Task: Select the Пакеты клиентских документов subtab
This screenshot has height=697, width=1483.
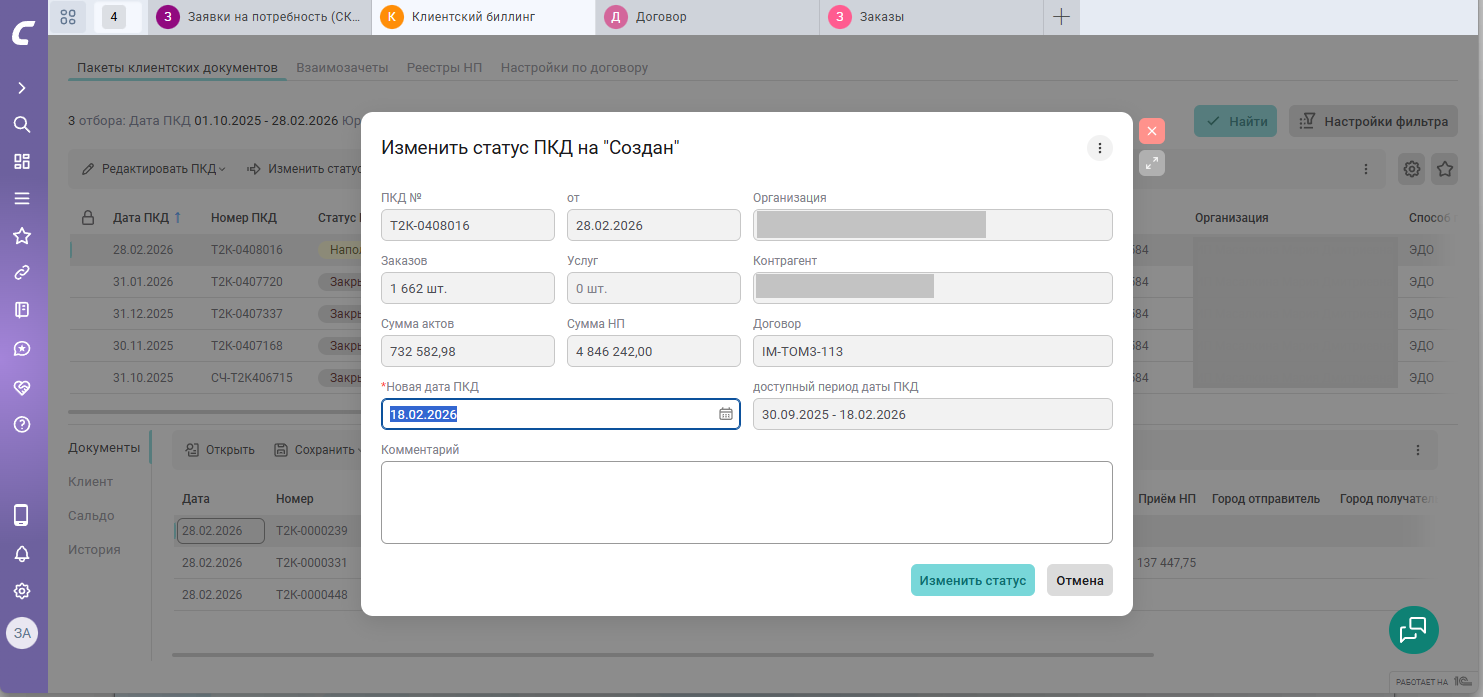Action: coord(177,68)
